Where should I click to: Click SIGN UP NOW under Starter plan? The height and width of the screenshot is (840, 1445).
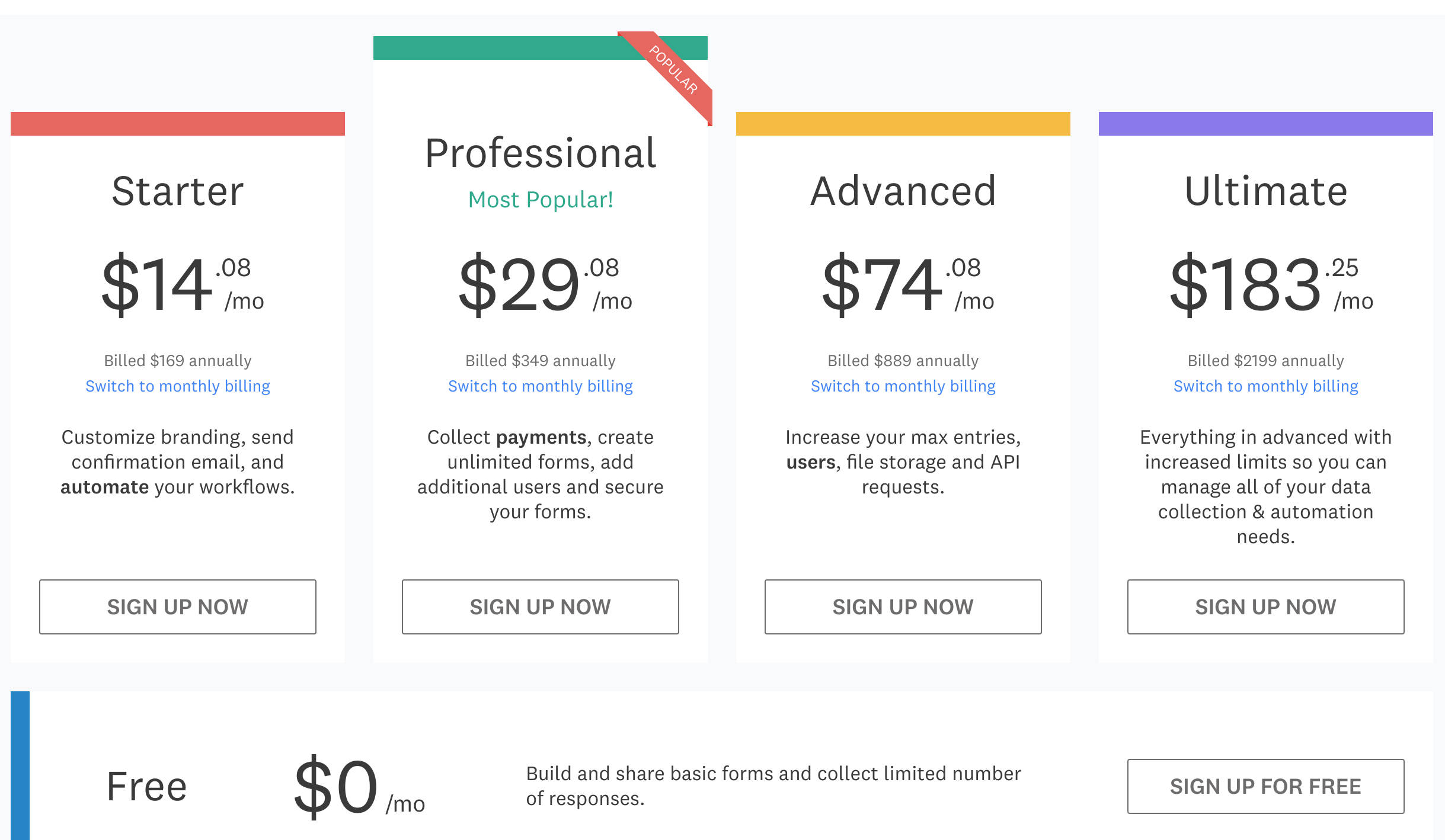pos(177,607)
